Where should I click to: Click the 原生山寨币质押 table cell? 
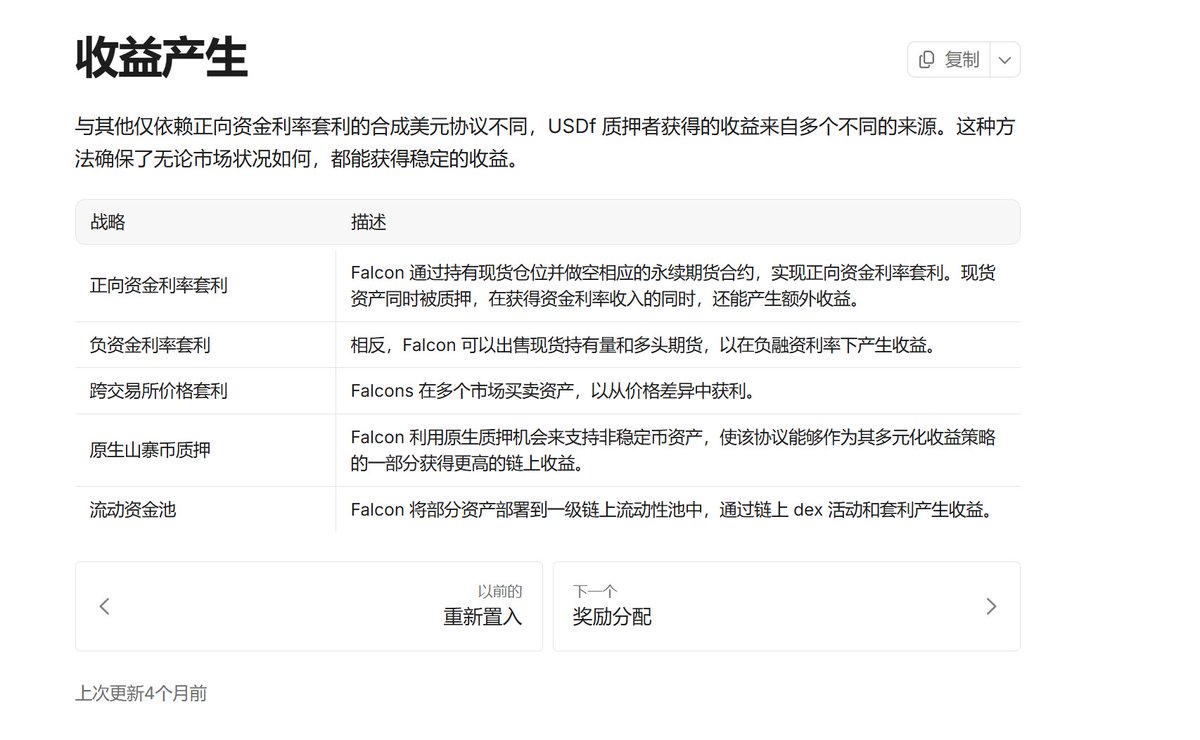point(205,450)
